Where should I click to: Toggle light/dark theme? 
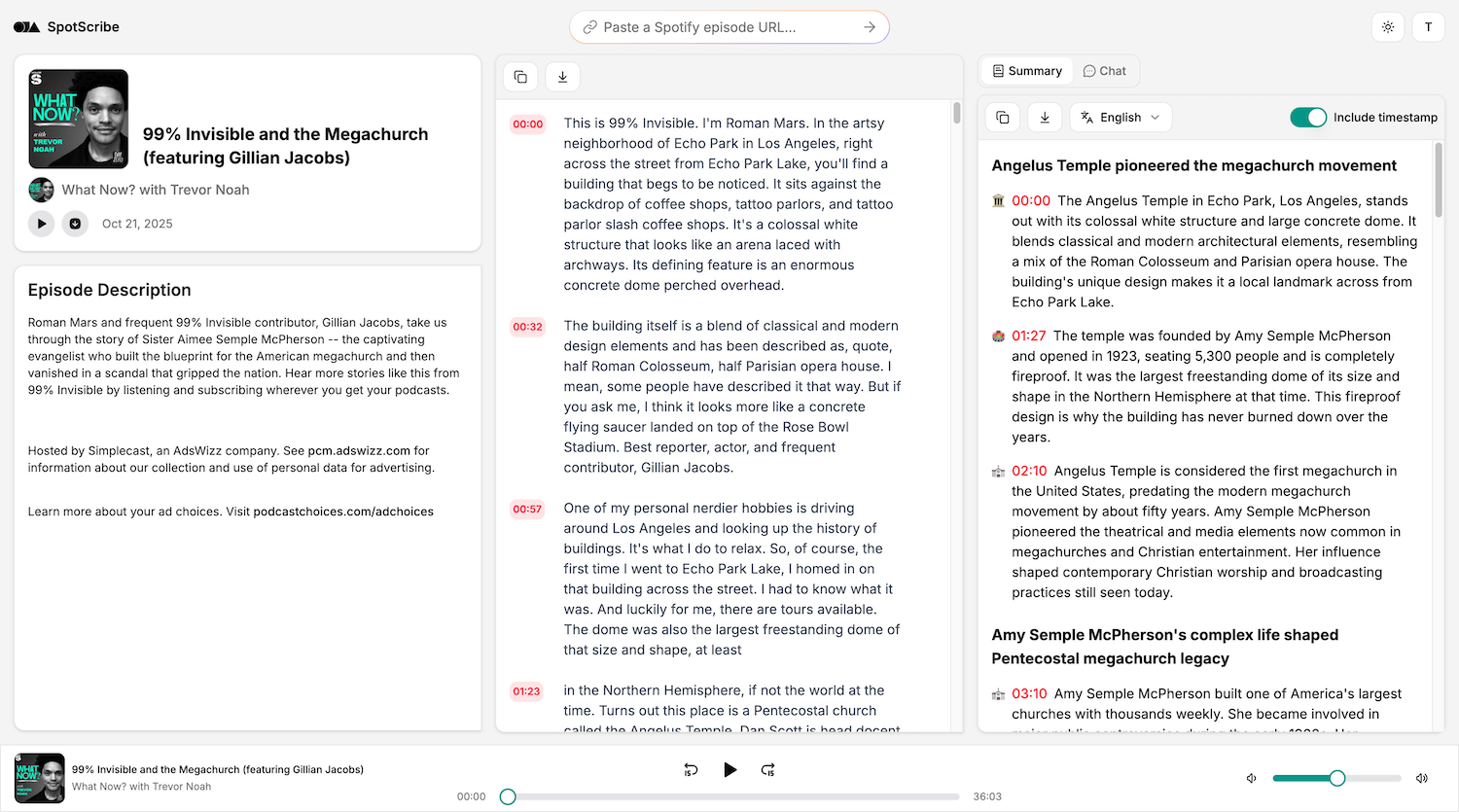click(x=1388, y=27)
